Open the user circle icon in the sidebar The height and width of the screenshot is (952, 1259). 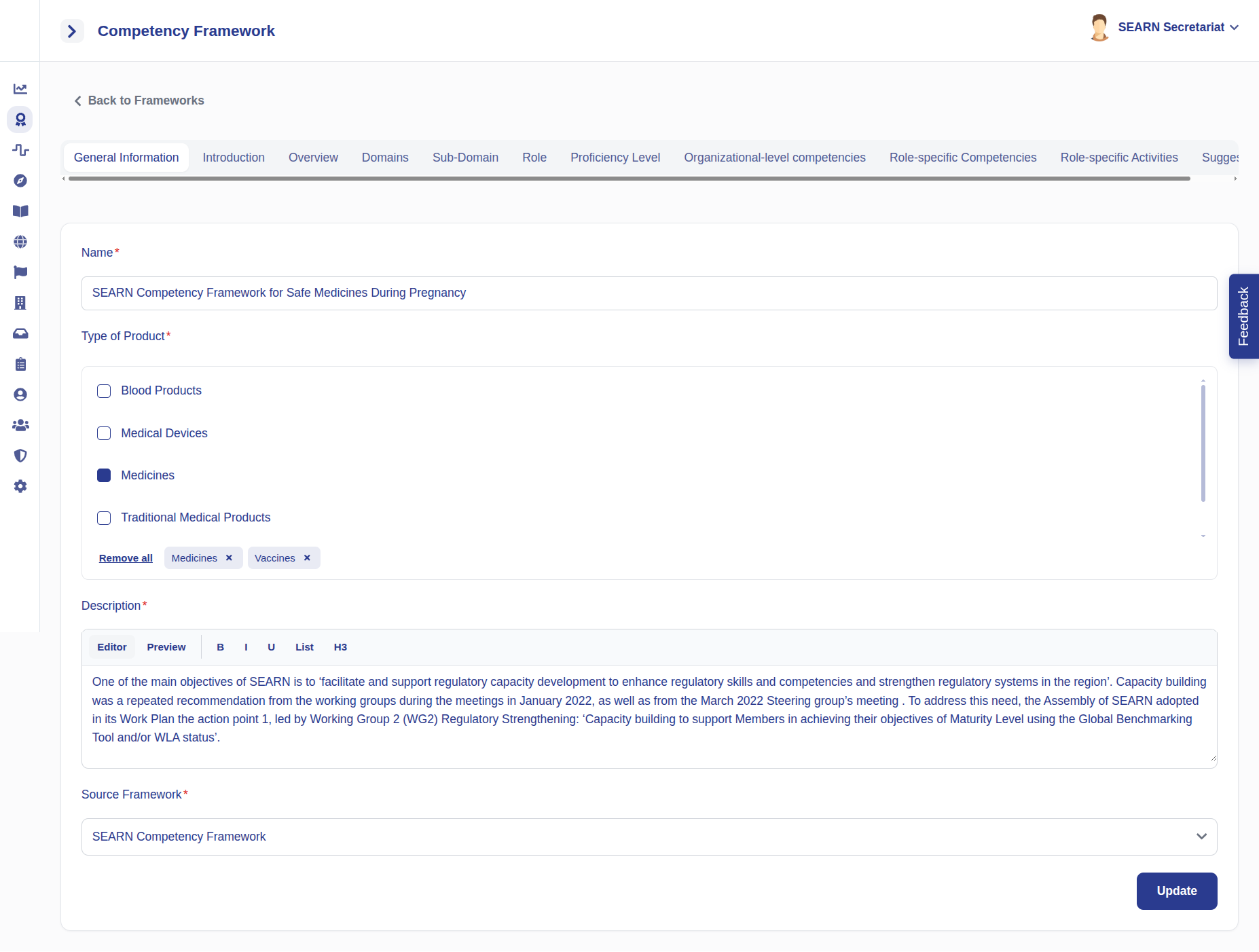(20, 395)
